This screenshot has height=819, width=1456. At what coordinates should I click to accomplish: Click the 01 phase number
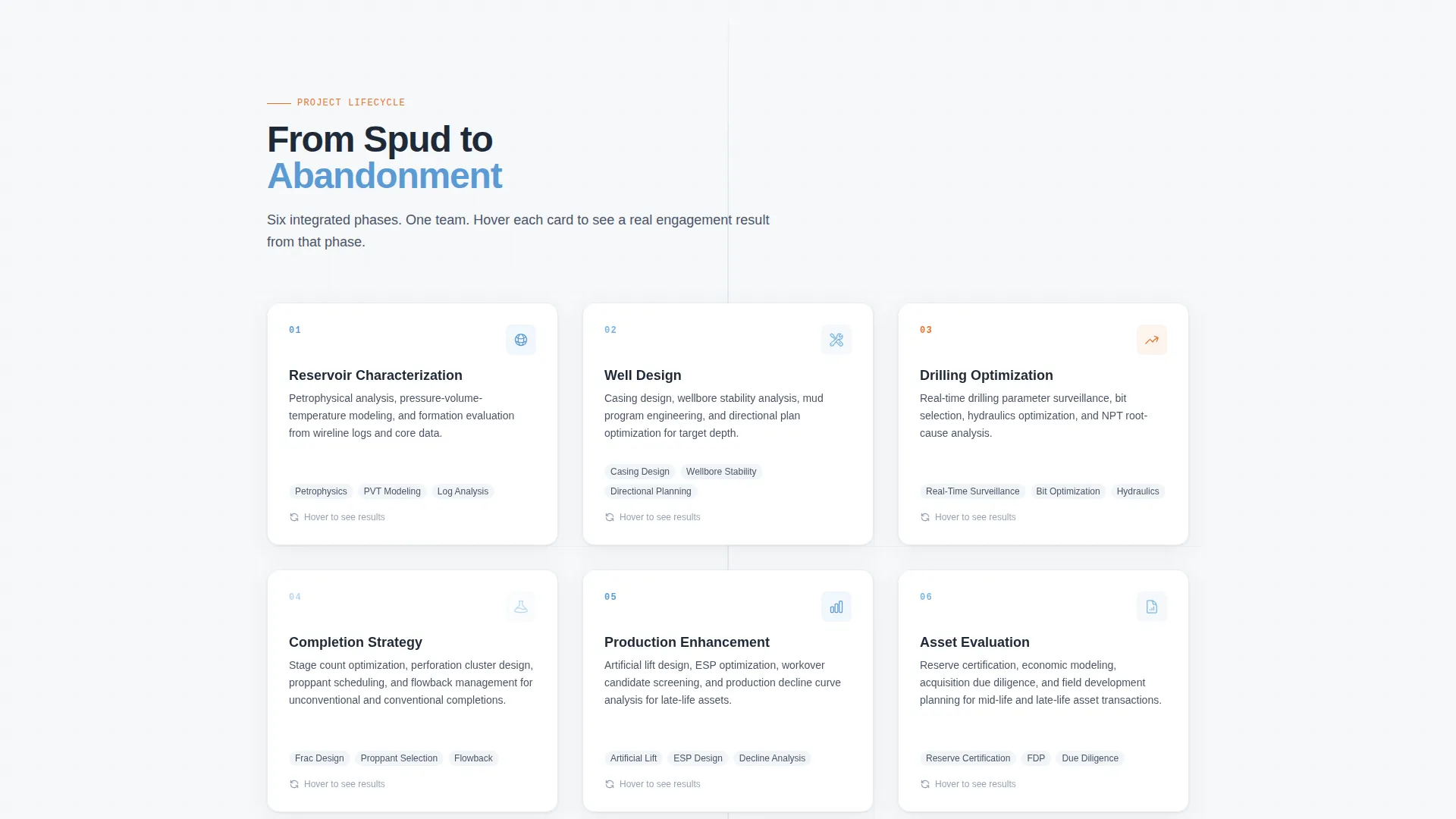pos(295,330)
